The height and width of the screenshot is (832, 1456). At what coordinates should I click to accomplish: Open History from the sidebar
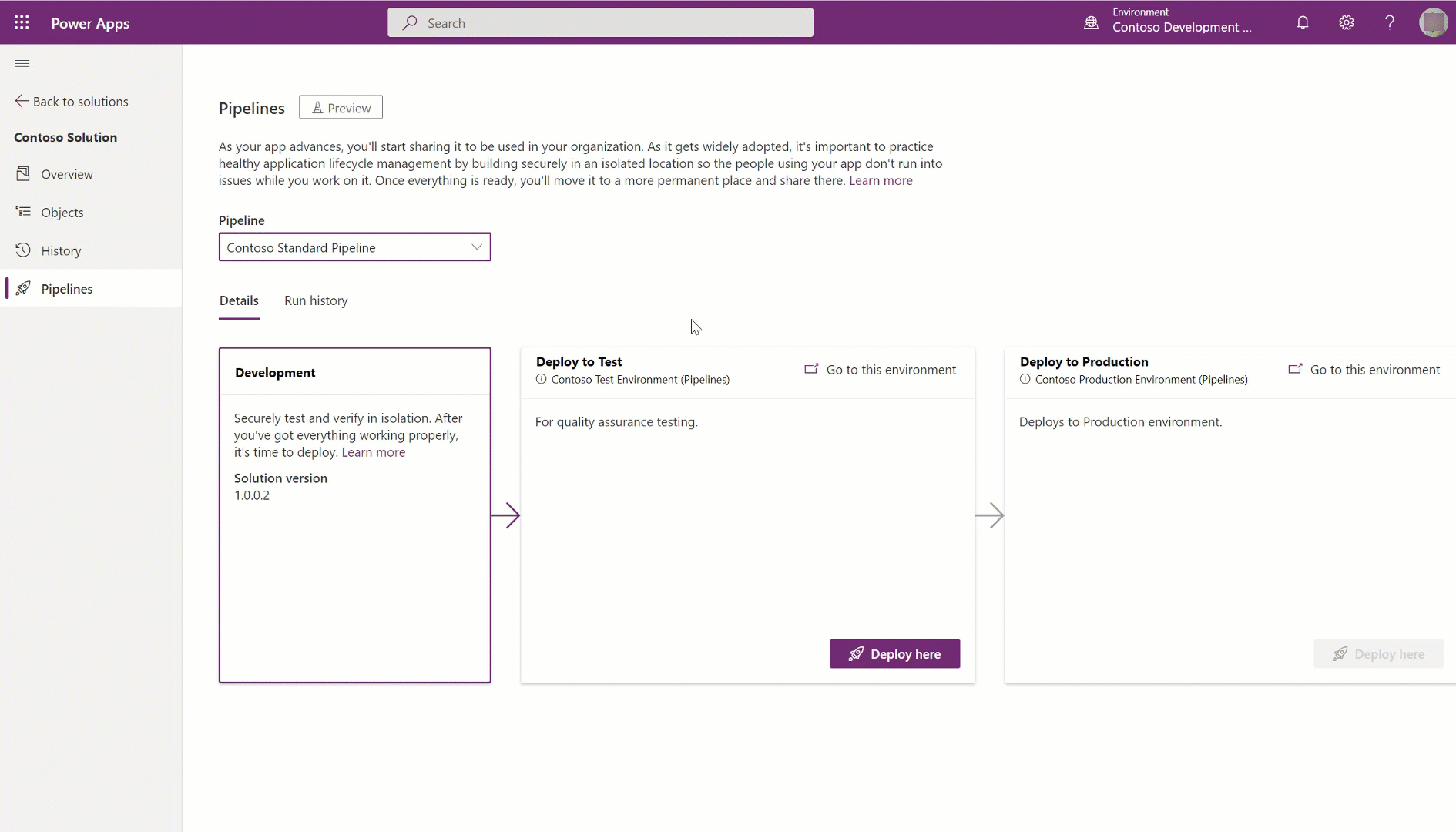coord(61,250)
